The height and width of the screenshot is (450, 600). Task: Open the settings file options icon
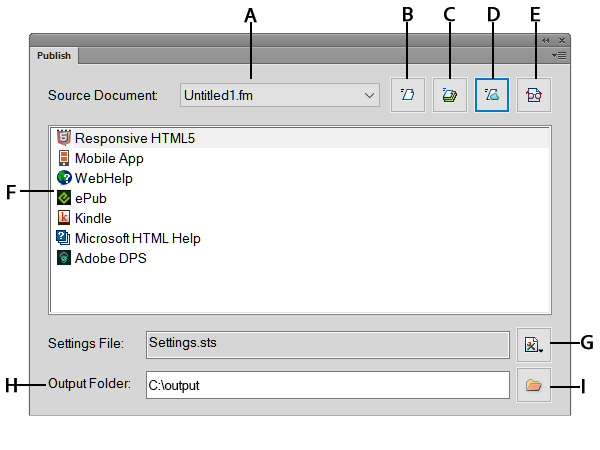click(534, 345)
